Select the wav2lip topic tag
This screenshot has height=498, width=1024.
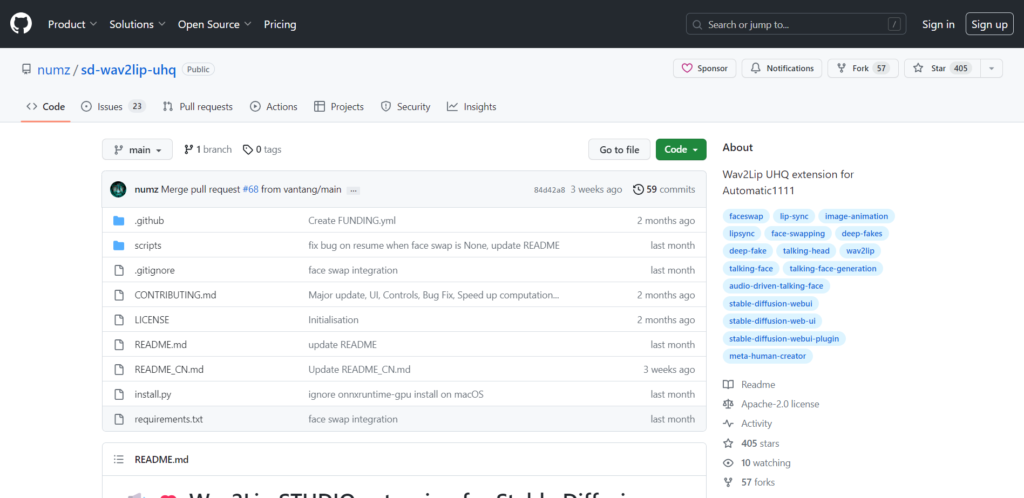[x=859, y=251]
